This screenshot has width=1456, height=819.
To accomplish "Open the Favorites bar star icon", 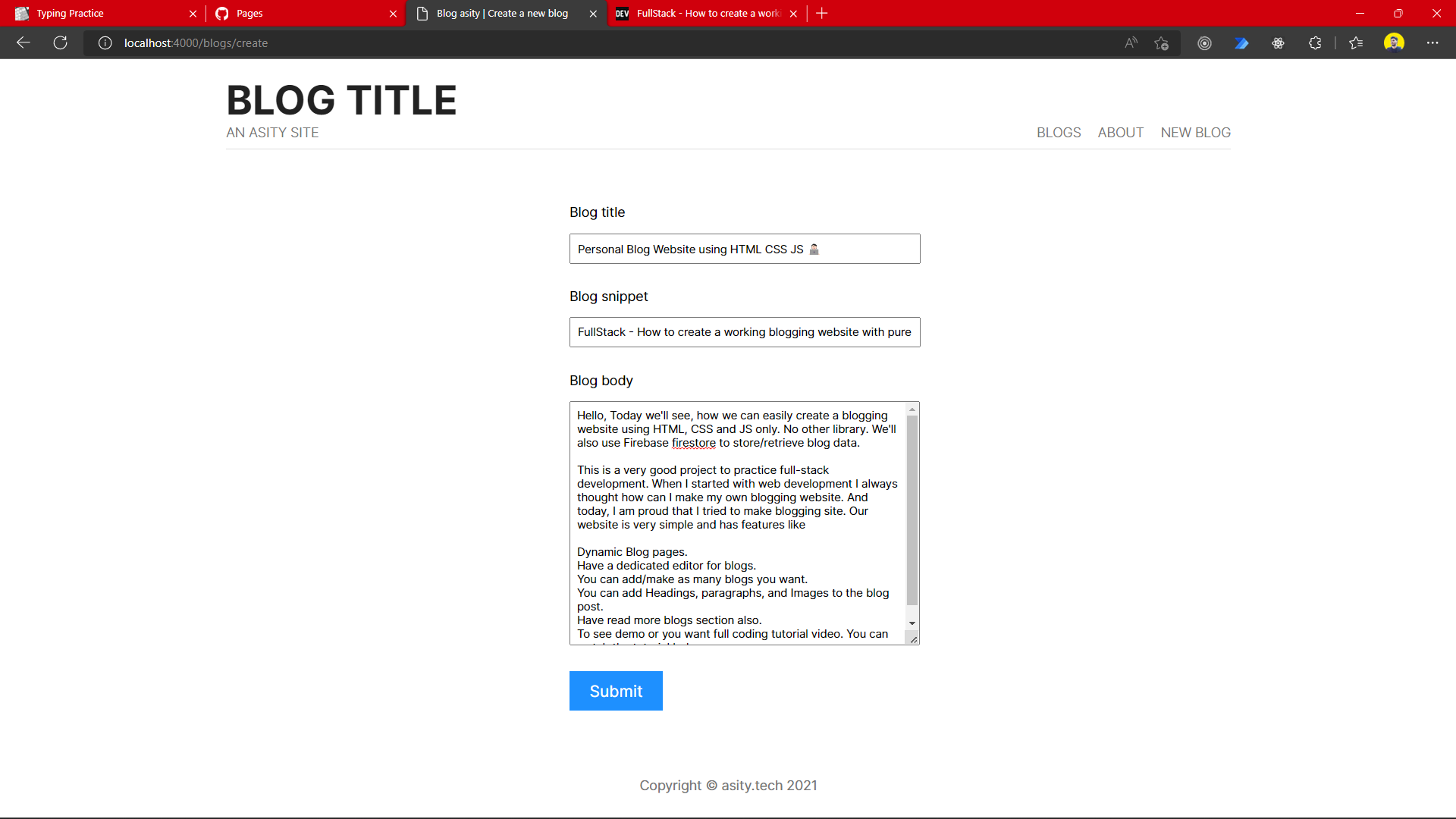I will pyautogui.click(x=1357, y=42).
